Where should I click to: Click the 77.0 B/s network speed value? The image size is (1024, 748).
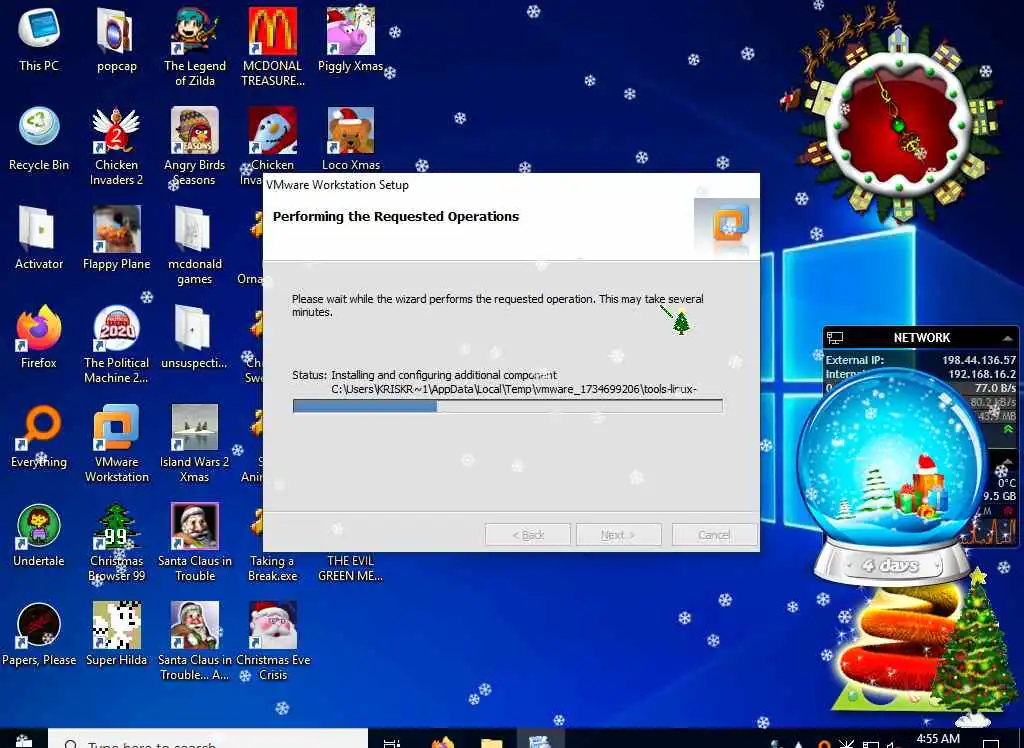pyautogui.click(x=995, y=388)
